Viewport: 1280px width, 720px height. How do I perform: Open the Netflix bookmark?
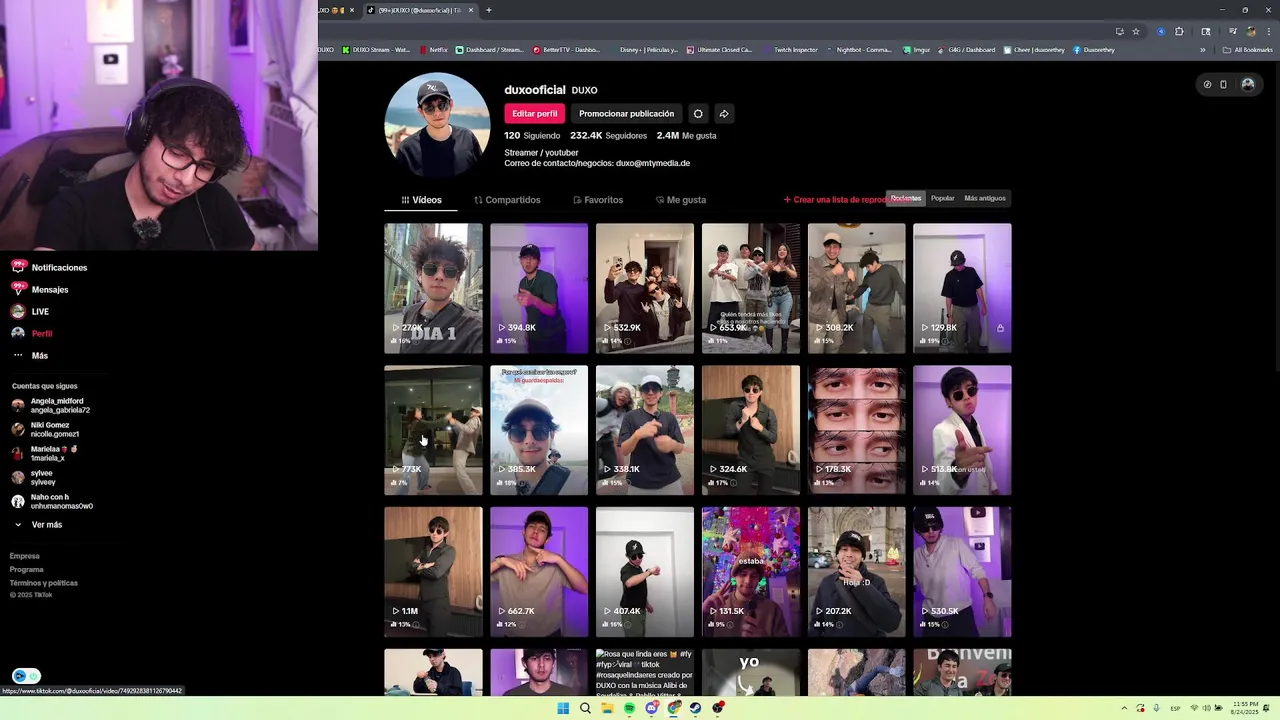point(434,50)
